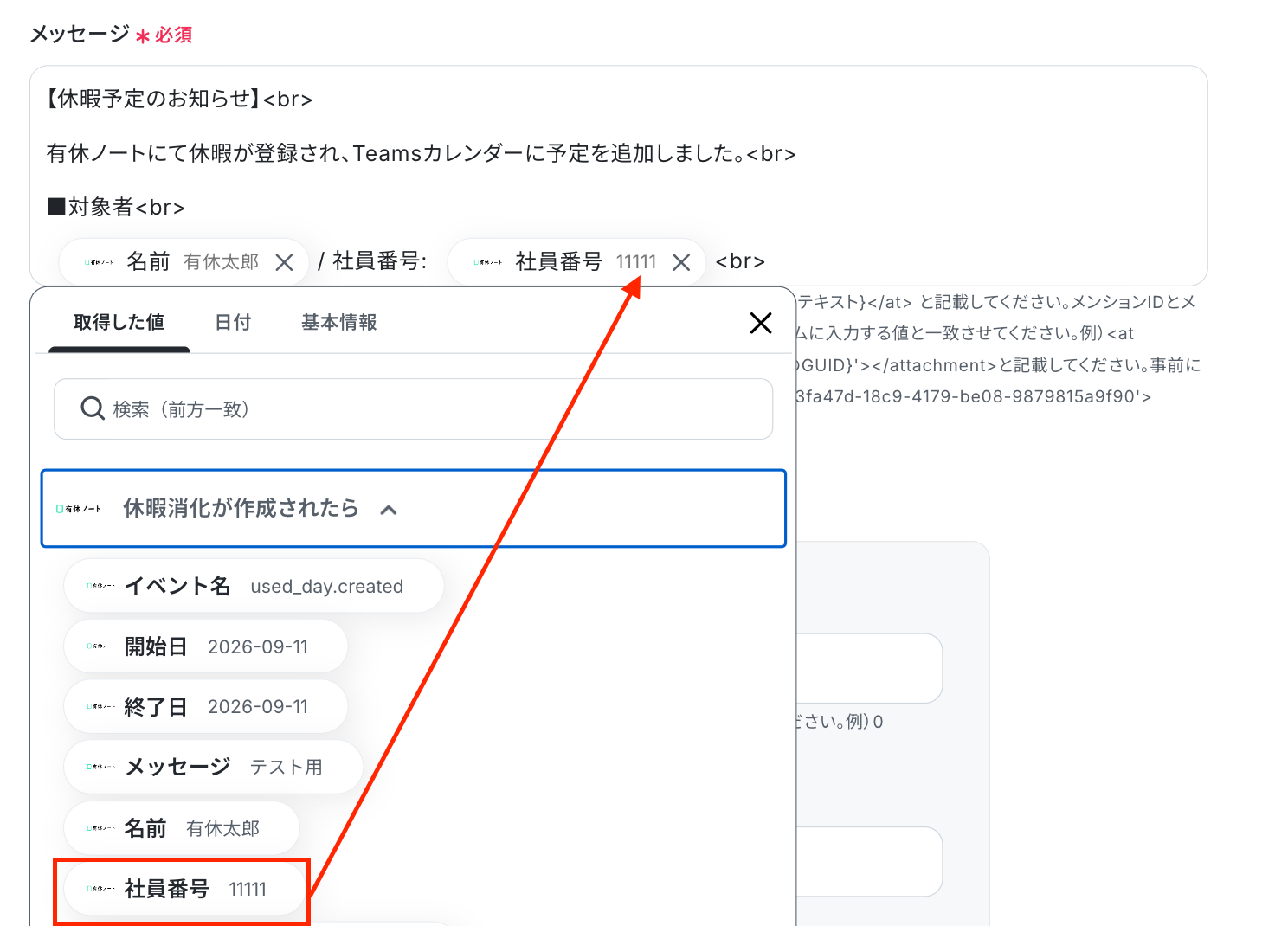Remove the 社員番号 11111 tag with its X
1288x926 pixels.
pyautogui.click(x=681, y=262)
